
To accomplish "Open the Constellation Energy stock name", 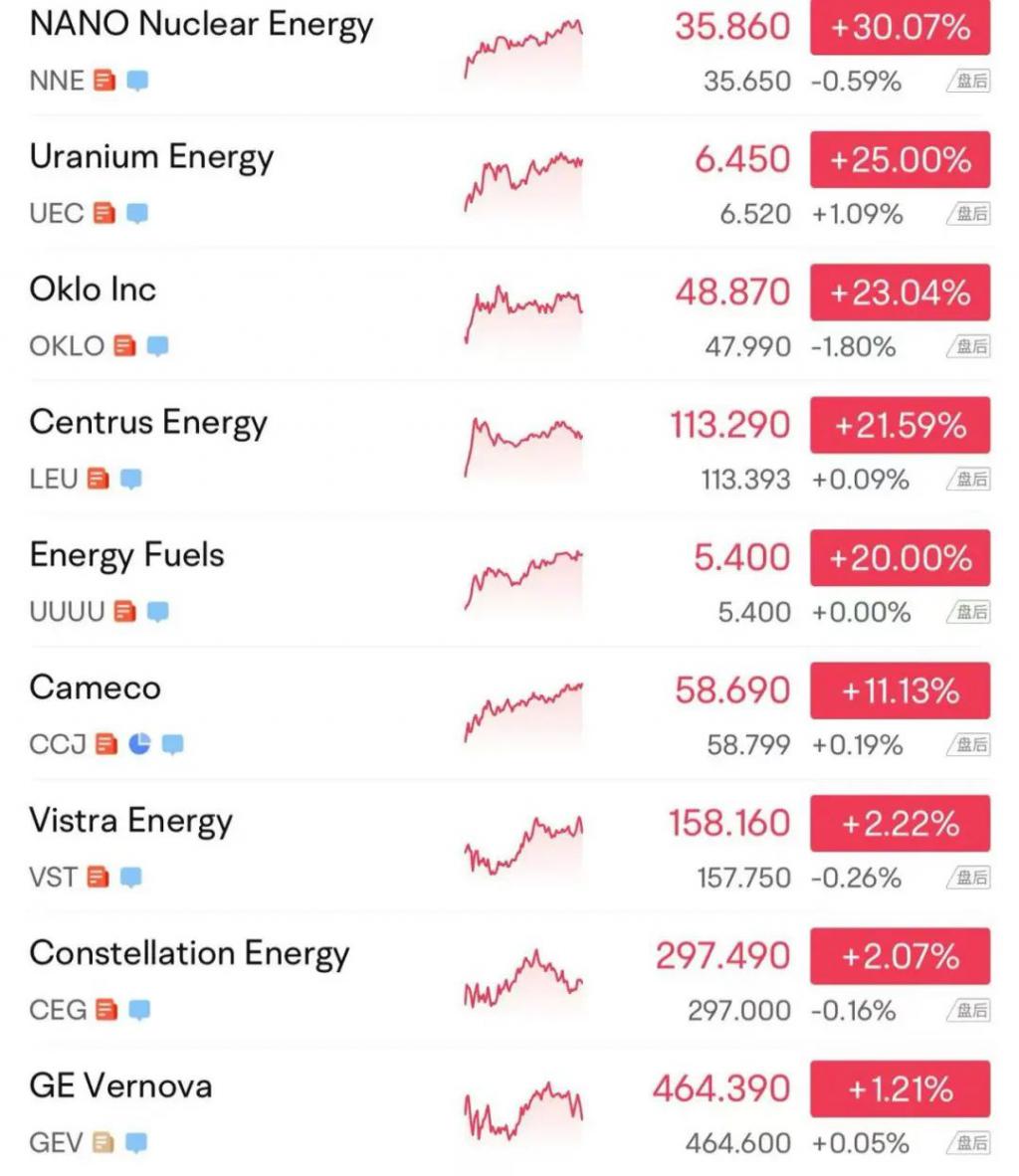I will point(189,955).
